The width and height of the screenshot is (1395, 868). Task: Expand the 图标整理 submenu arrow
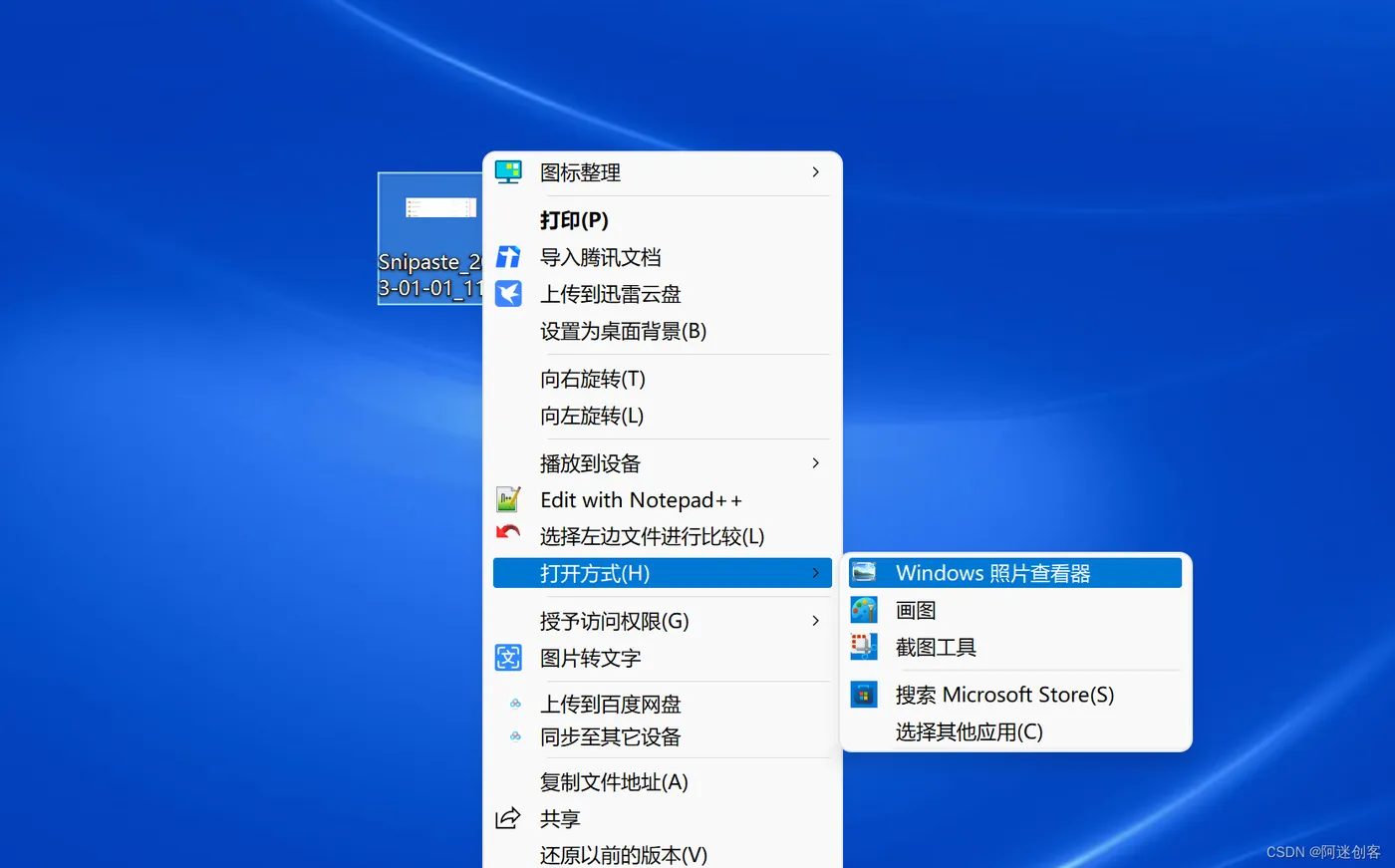(815, 172)
